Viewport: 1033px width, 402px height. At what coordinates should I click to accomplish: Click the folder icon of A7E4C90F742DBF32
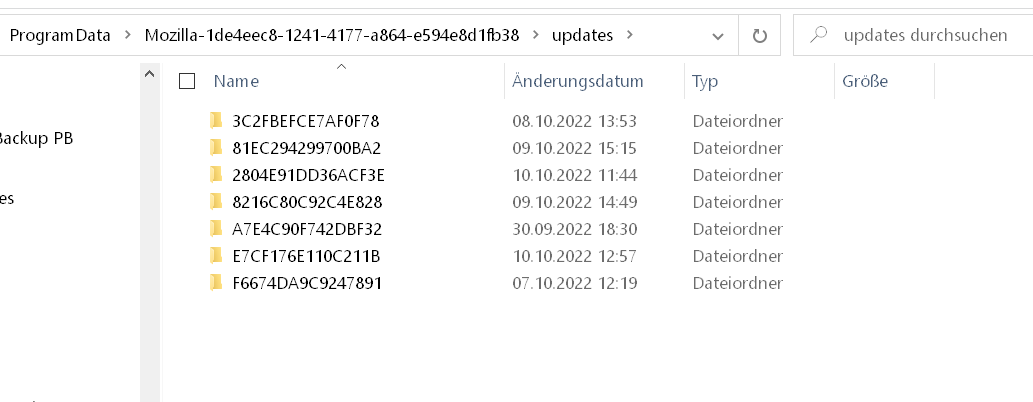click(215, 229)
